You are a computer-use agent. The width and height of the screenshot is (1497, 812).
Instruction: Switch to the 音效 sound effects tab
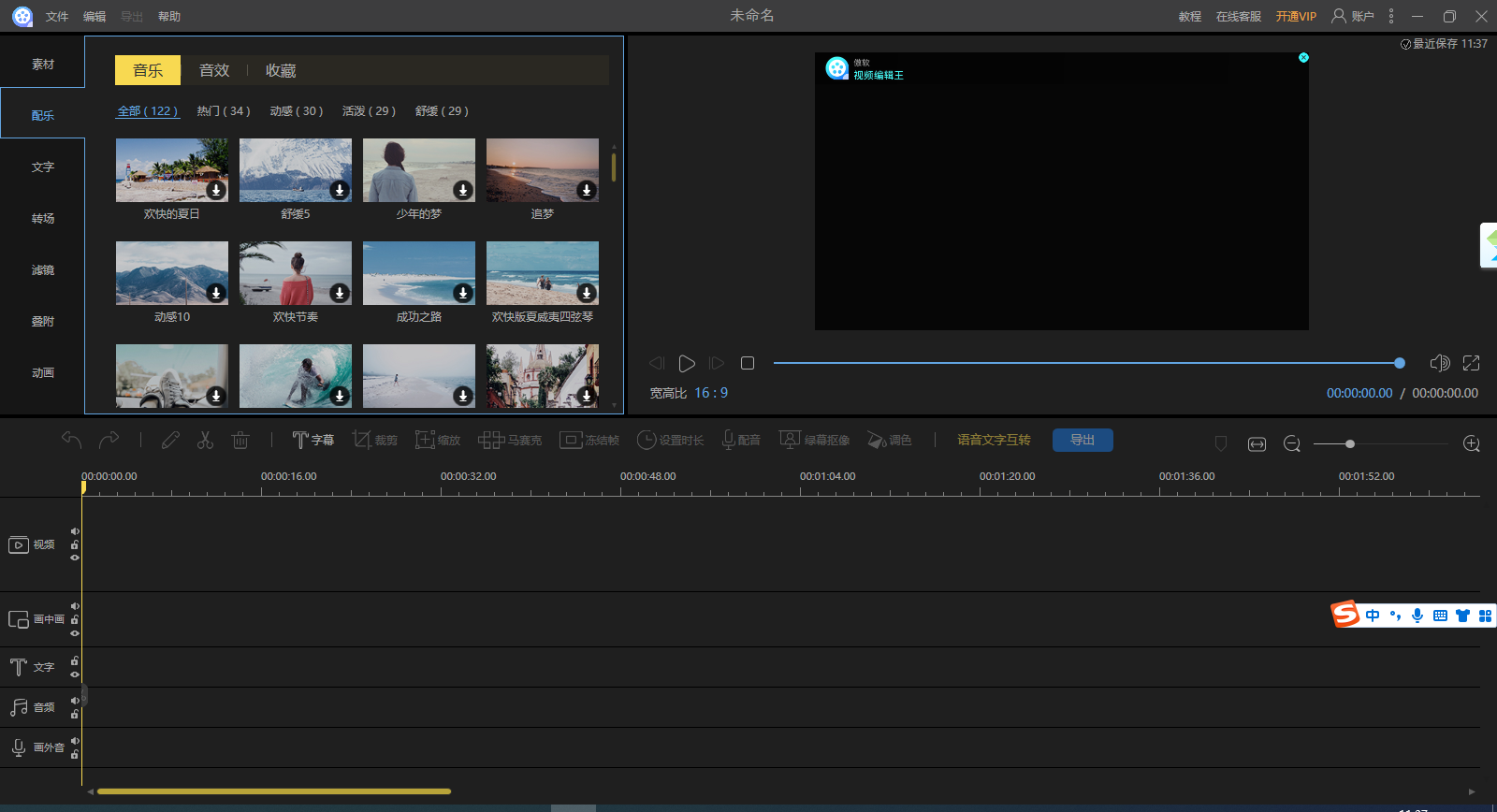(213, 70)
